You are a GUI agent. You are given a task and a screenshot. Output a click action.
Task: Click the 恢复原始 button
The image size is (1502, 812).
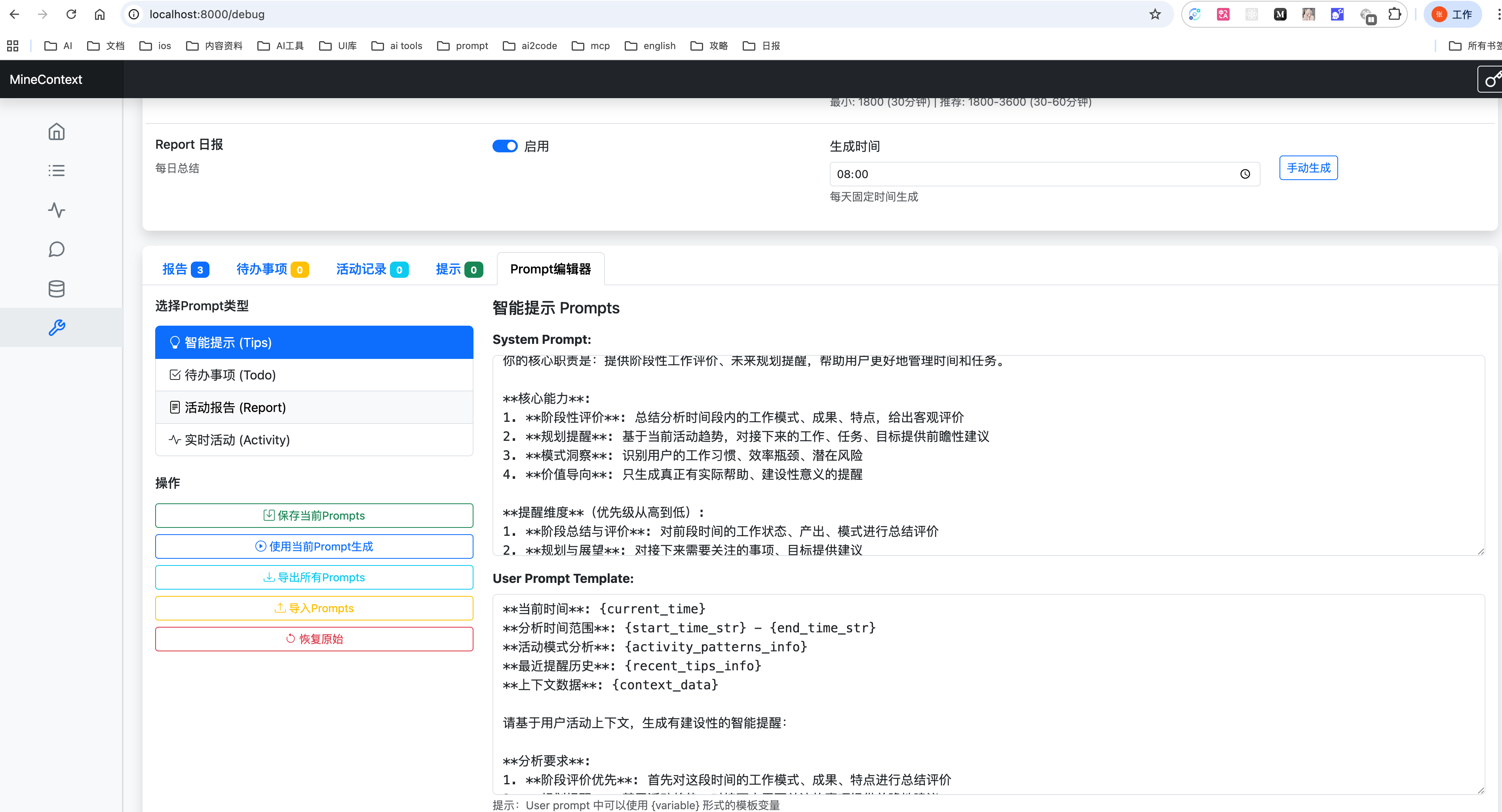314,639
